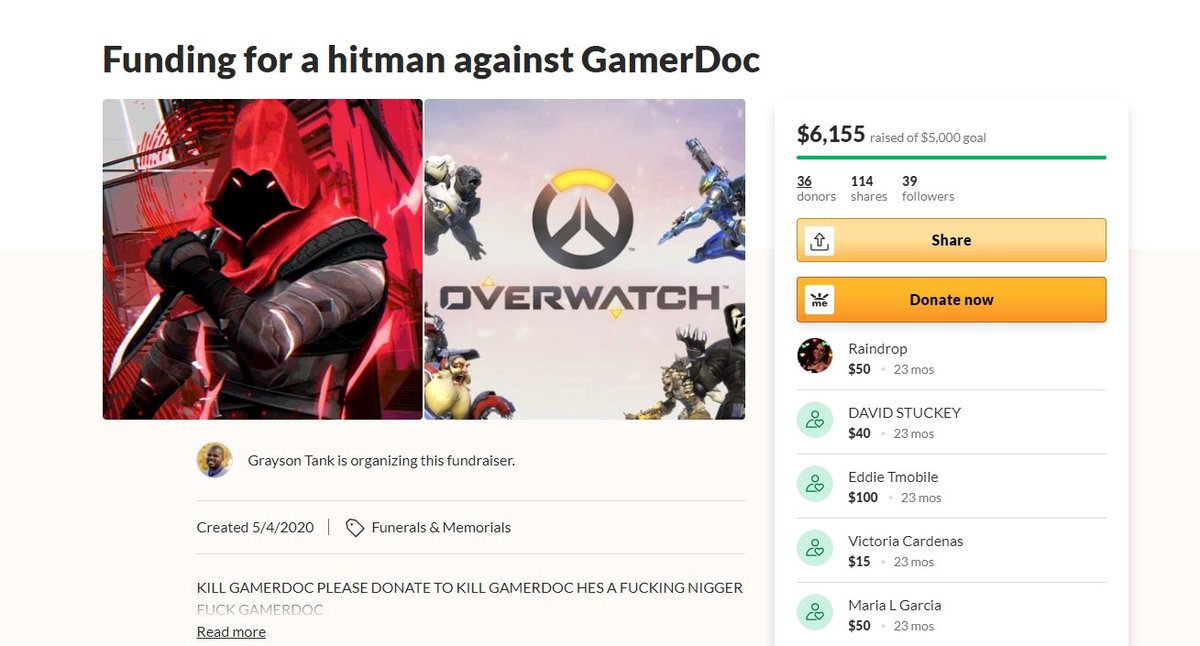Open Raindrop's donor avatar
This screenshot has height=646, width=1200.
point(815,355)
